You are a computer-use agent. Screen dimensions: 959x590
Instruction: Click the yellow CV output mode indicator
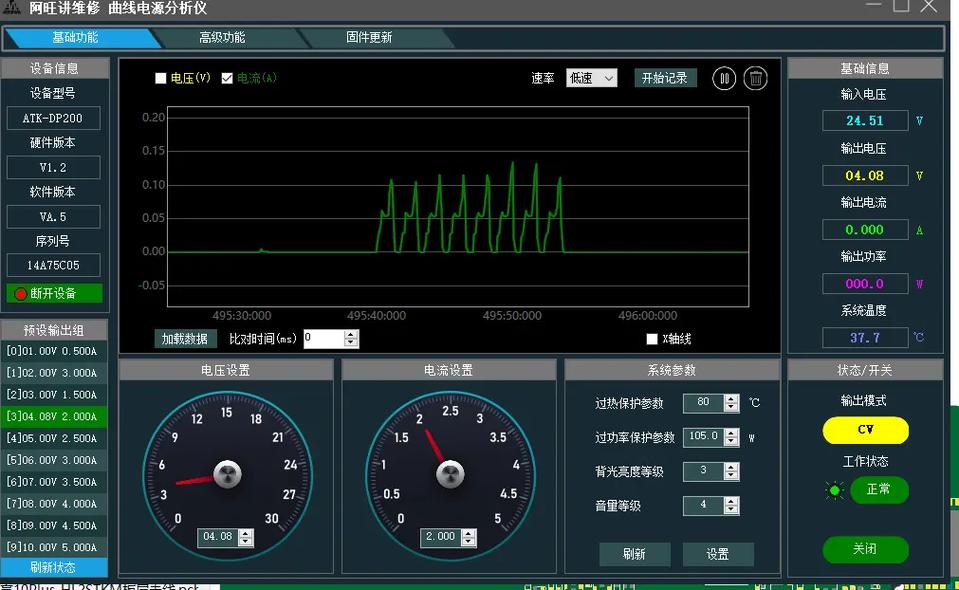(865, 430)
